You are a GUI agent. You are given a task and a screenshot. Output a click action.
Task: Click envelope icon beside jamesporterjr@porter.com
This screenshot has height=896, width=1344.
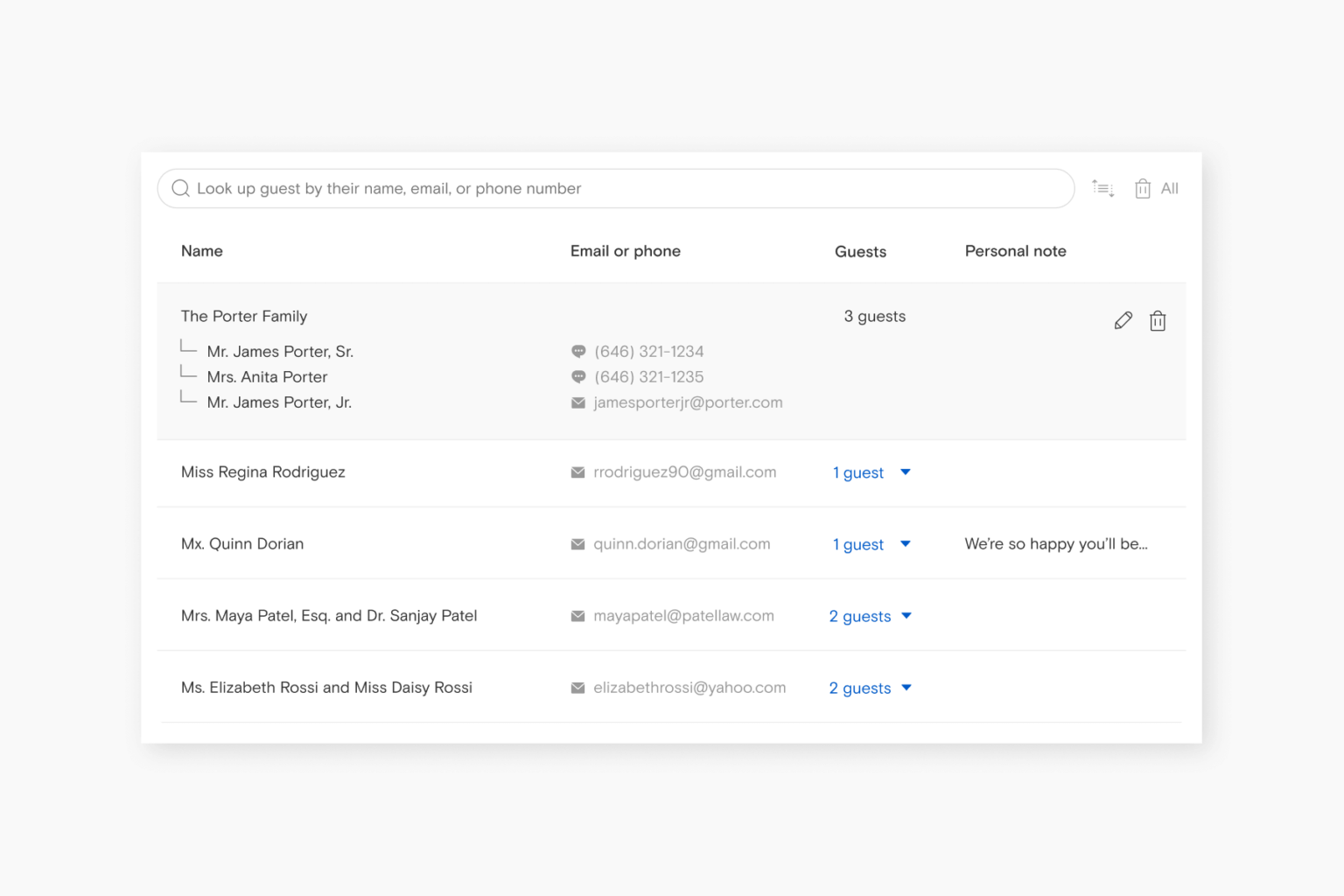[578, 402]
